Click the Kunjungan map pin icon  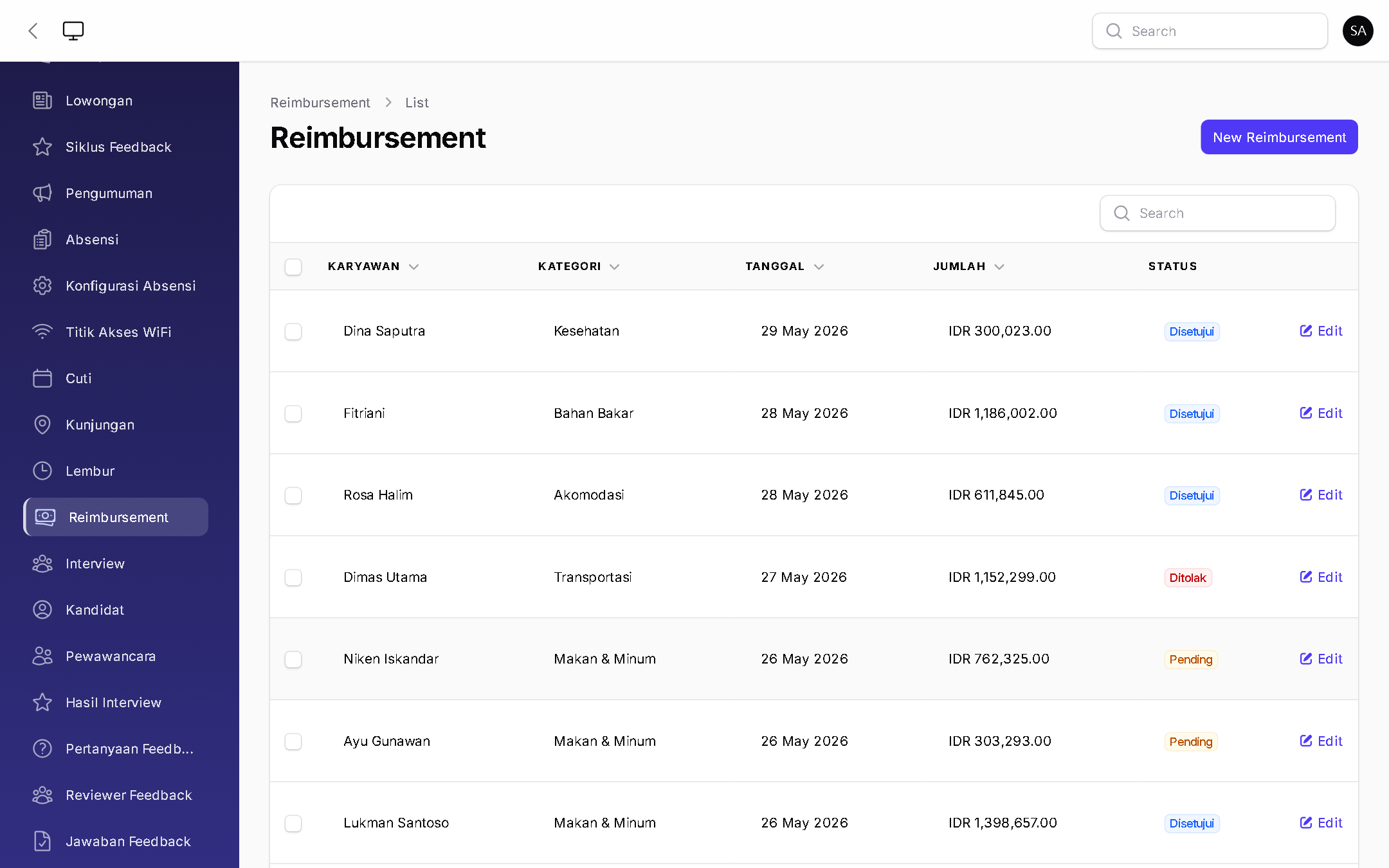(42, 424)
